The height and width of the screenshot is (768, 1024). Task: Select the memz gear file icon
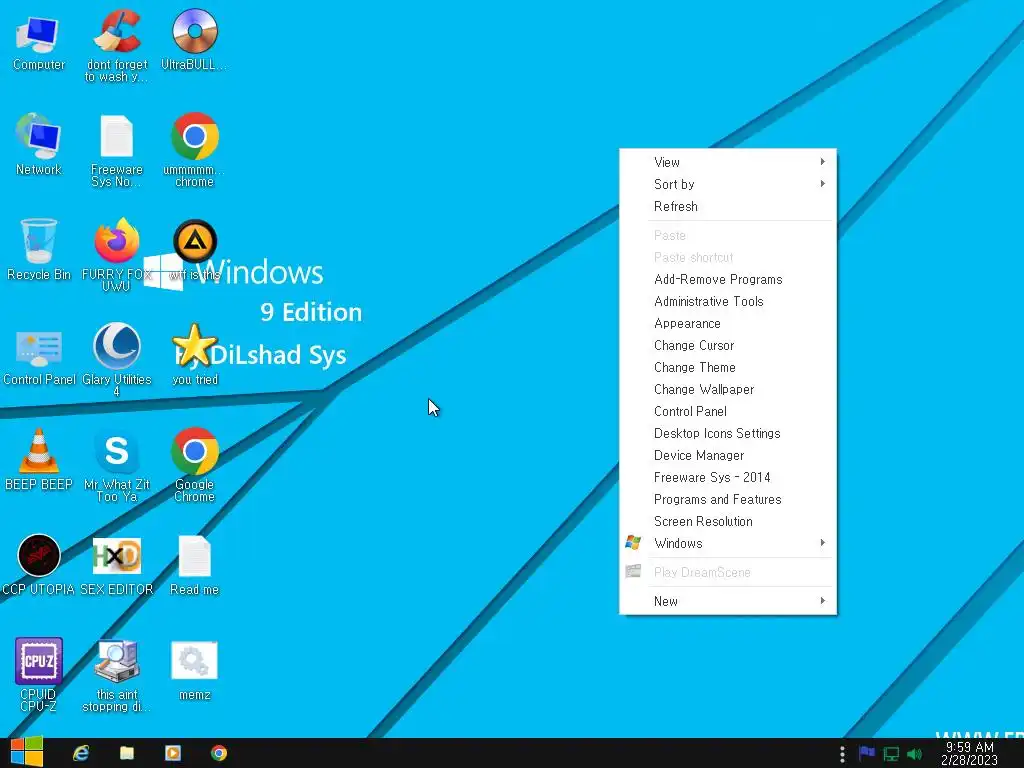point(194,671)
